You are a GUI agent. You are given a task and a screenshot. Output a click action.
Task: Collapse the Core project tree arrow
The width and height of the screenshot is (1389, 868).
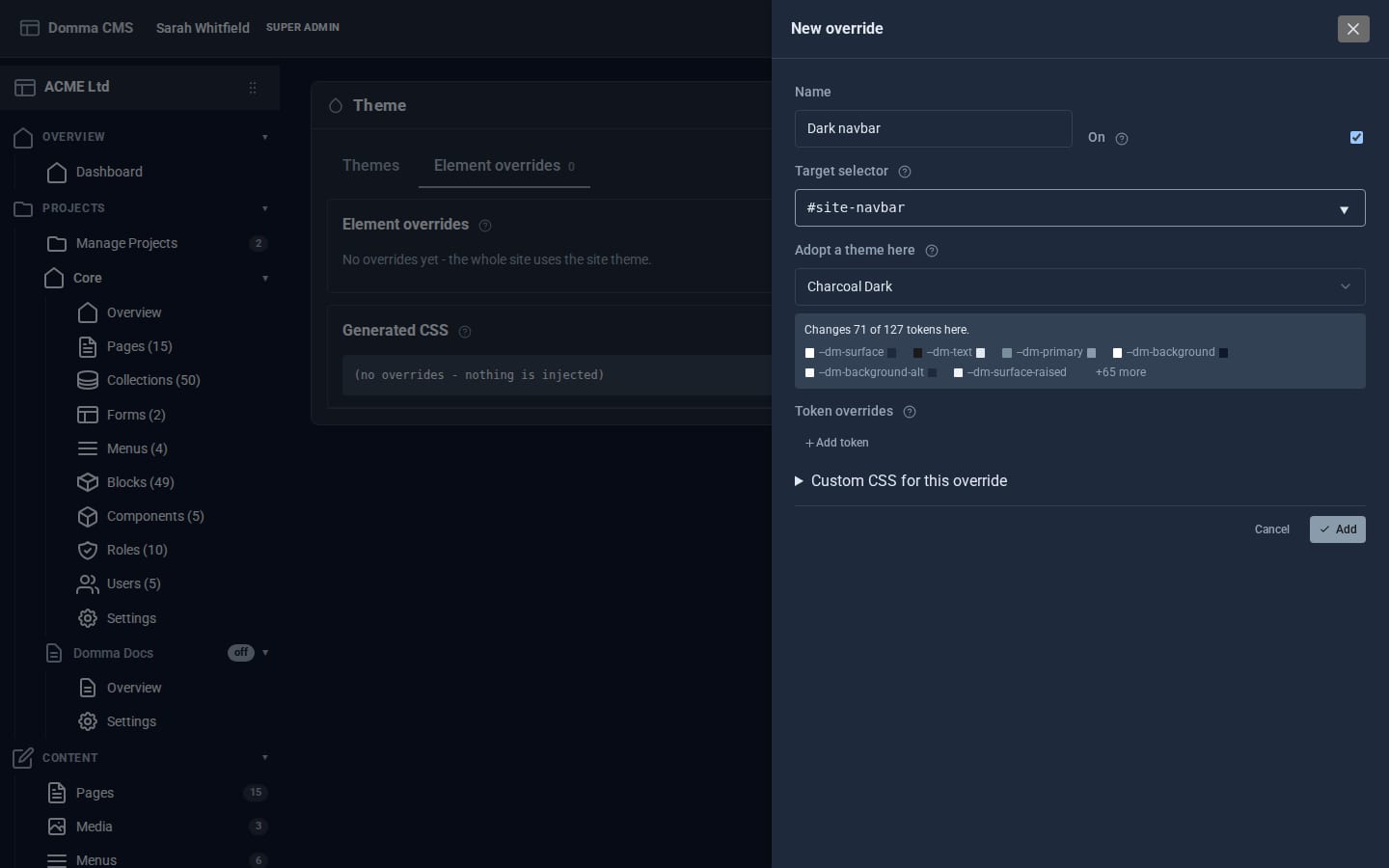tap(265, 278)
